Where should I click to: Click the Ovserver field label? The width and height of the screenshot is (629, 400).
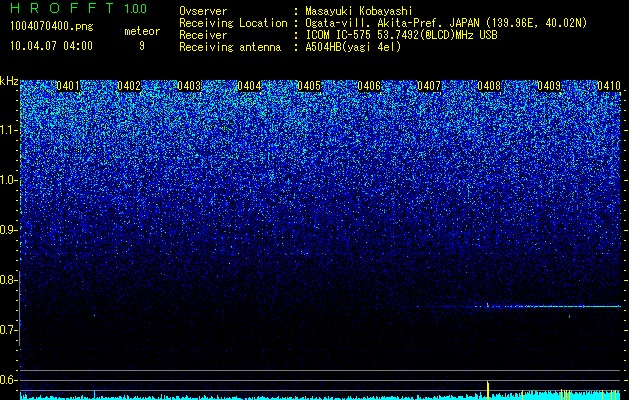(203, 11)
